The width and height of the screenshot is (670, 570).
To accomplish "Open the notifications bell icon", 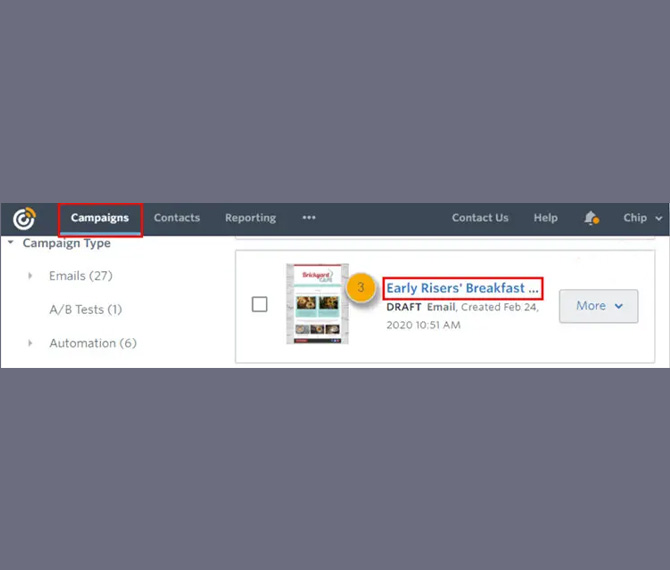I will (x=591, y=218).
